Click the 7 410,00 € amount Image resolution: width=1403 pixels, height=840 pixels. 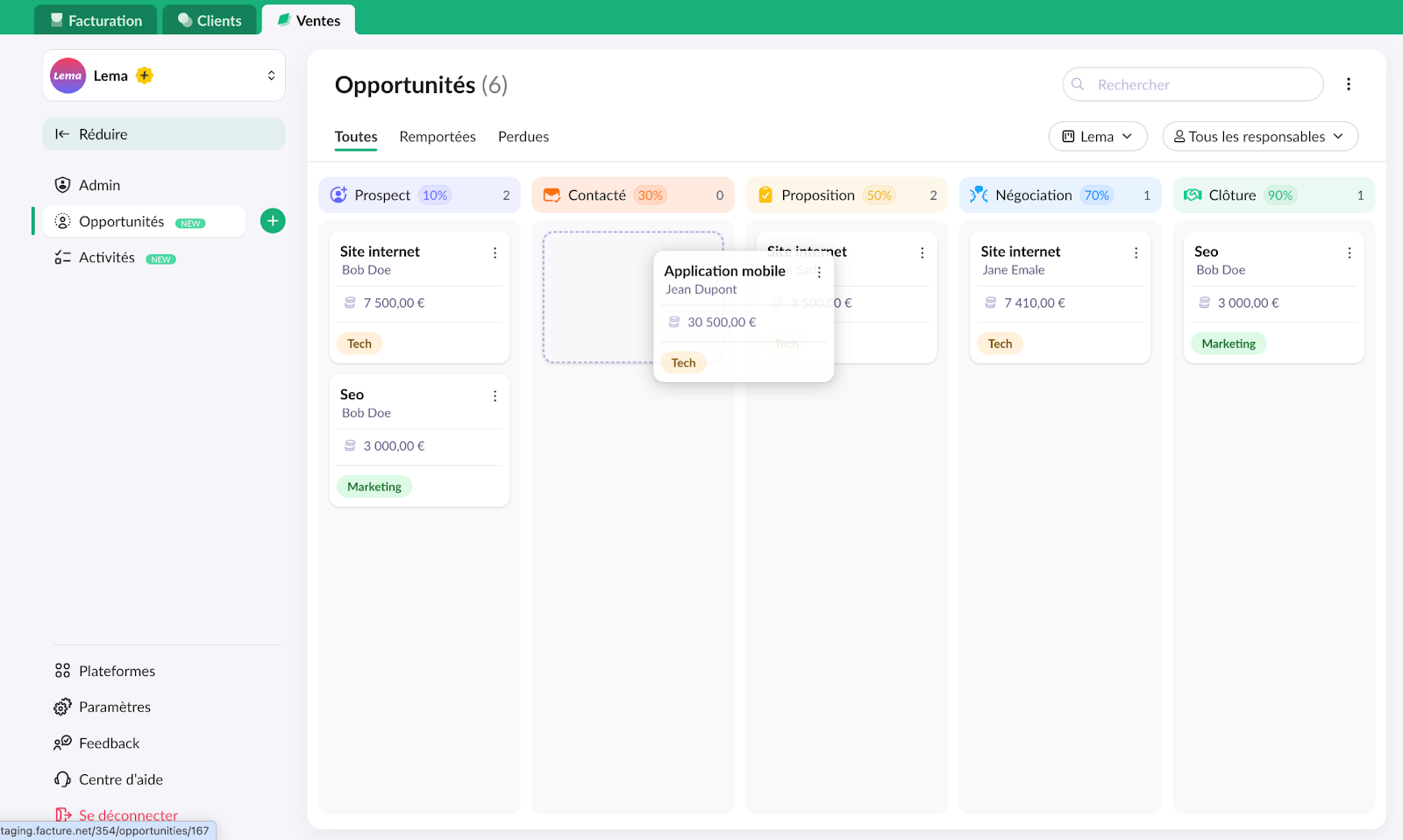coord(1035,303)
